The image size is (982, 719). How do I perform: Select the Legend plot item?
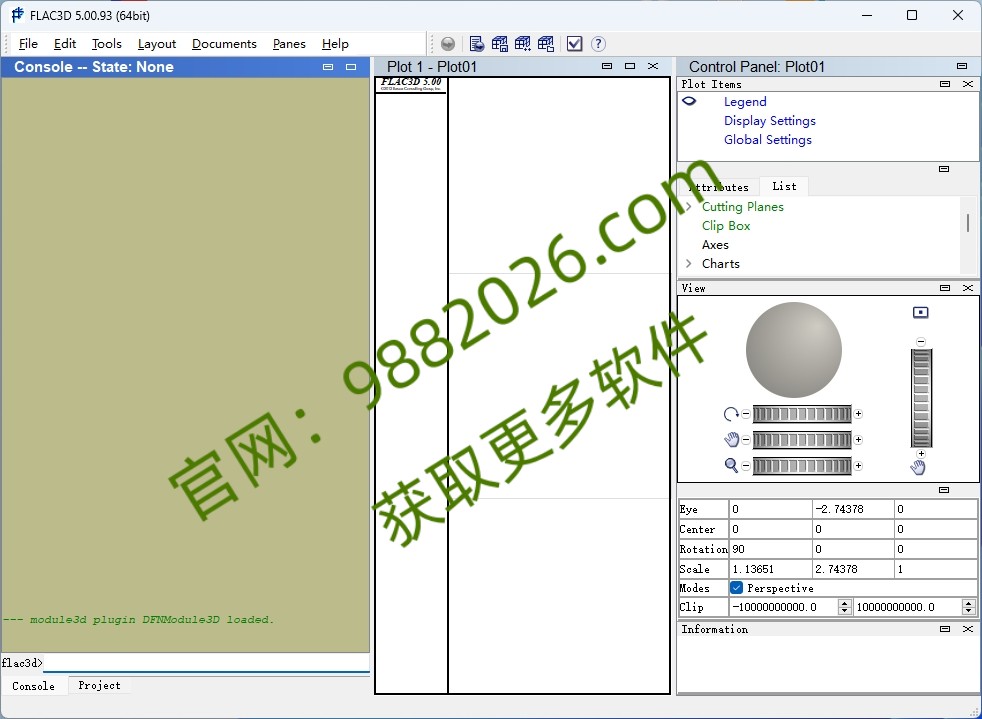pos(745,101)
